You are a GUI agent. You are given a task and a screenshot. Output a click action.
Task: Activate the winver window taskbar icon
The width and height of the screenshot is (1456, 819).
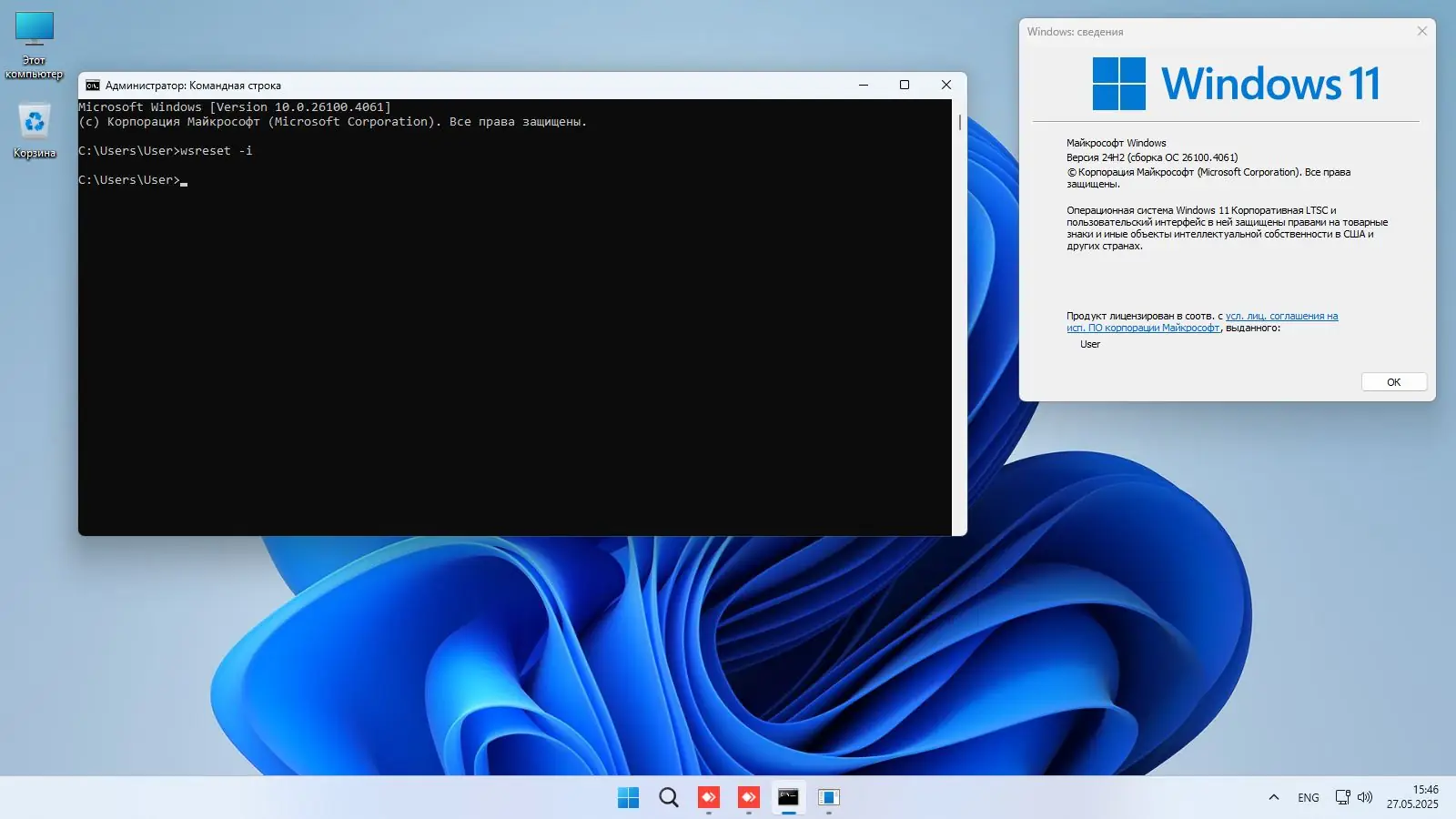pos(828,798)
